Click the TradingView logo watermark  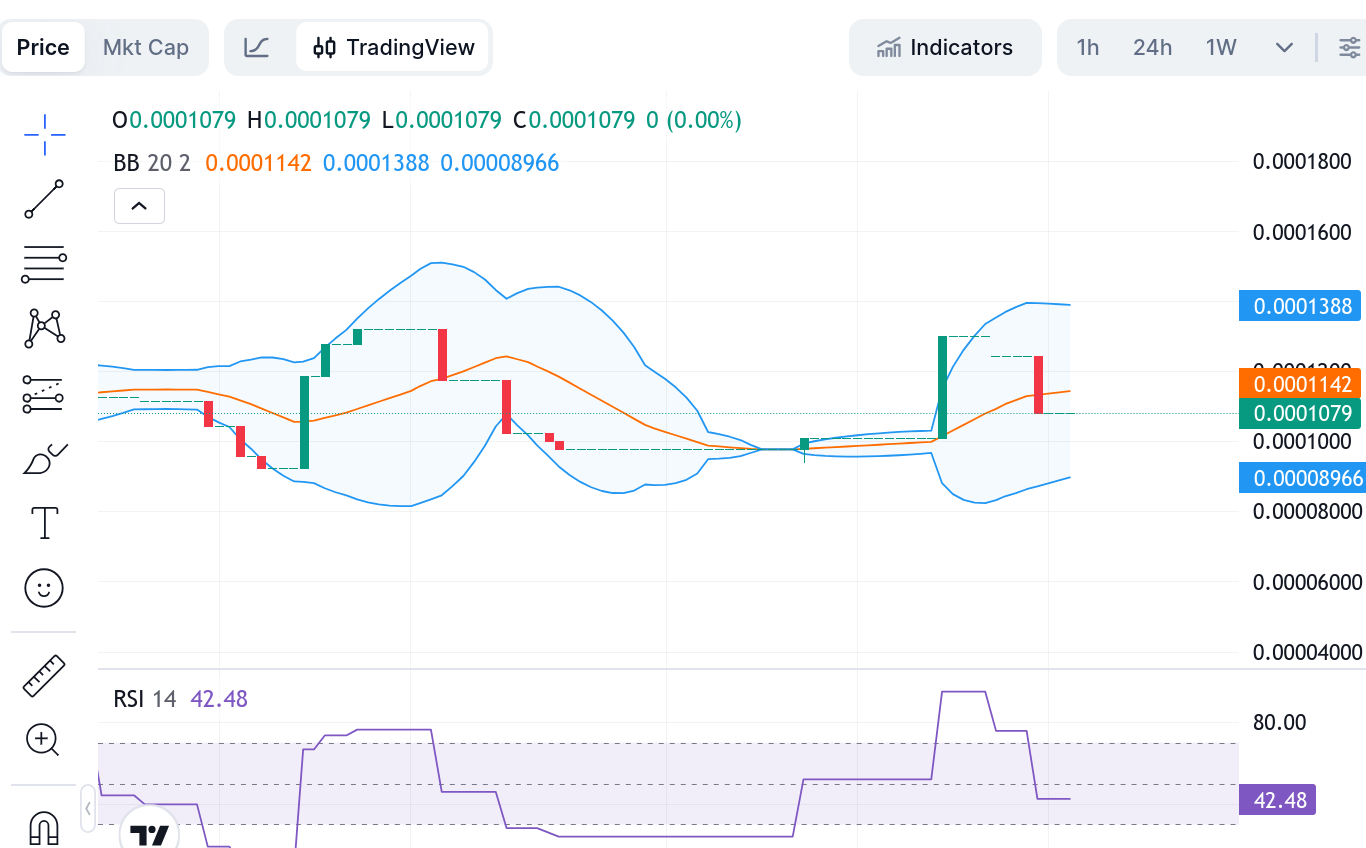150,833
